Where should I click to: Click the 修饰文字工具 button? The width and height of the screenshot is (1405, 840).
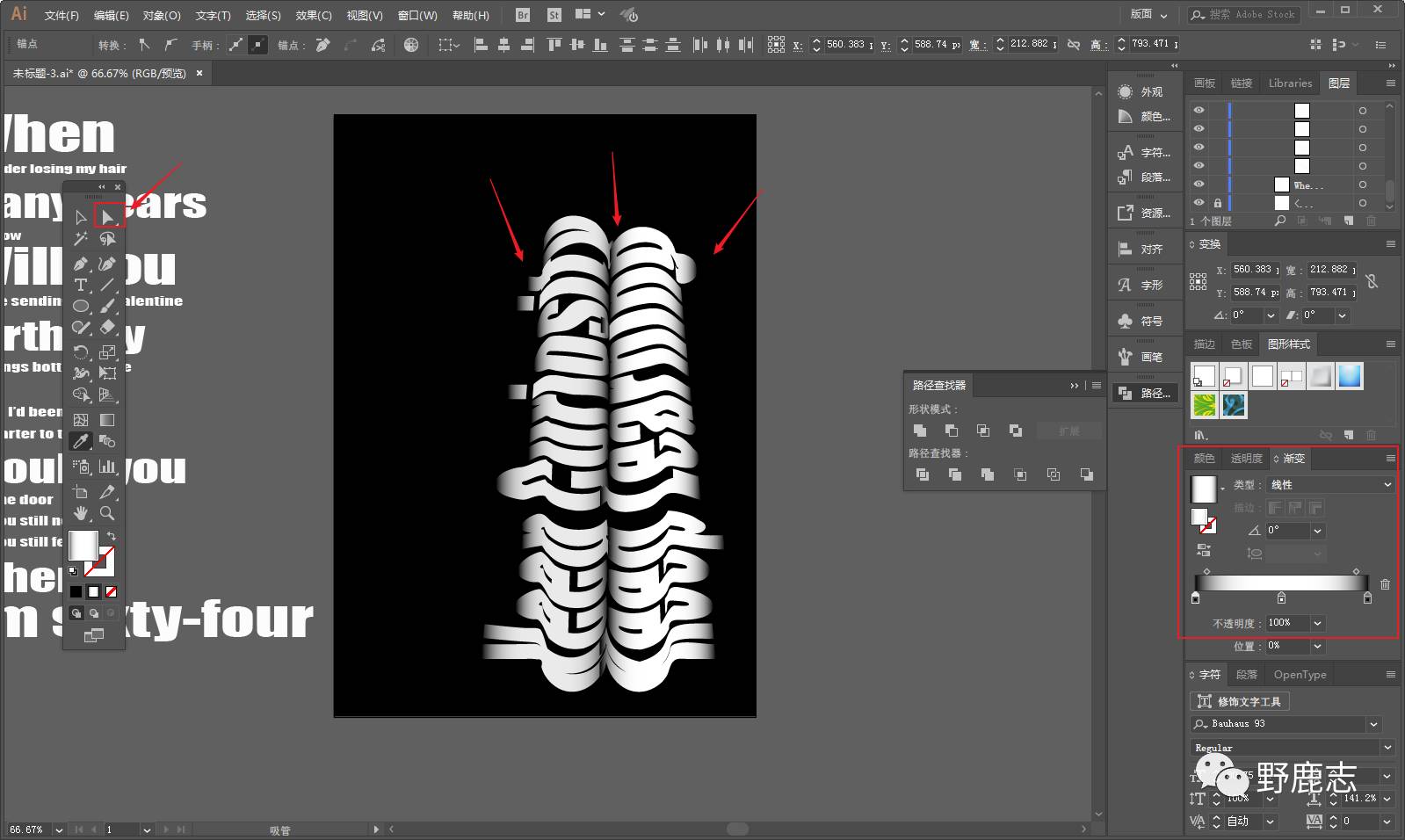point(1240,701)
